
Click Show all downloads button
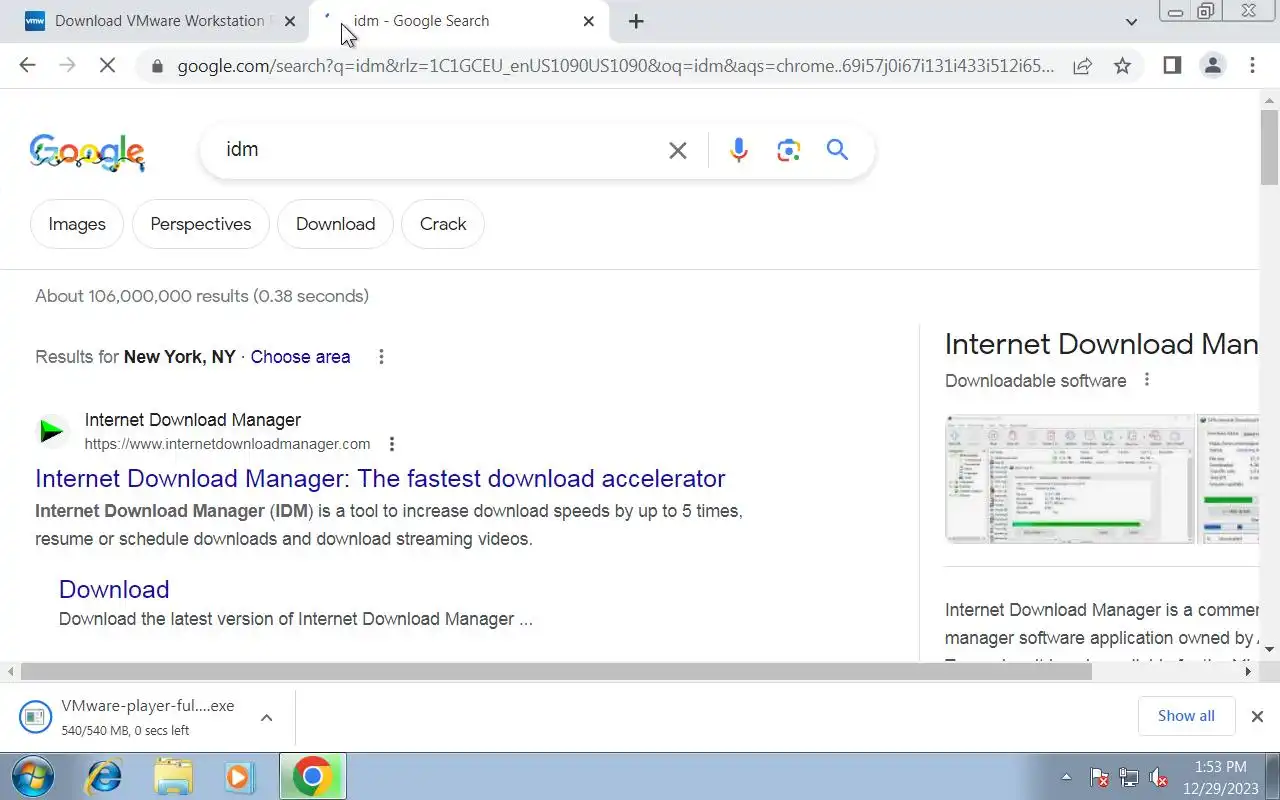click(1186, 716)
